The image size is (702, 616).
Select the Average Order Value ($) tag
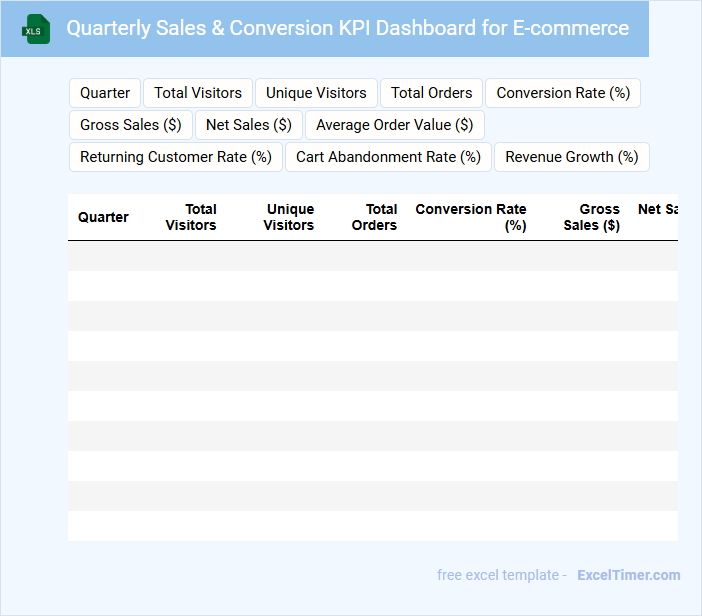pyautogui.click(x=395, y=125)
